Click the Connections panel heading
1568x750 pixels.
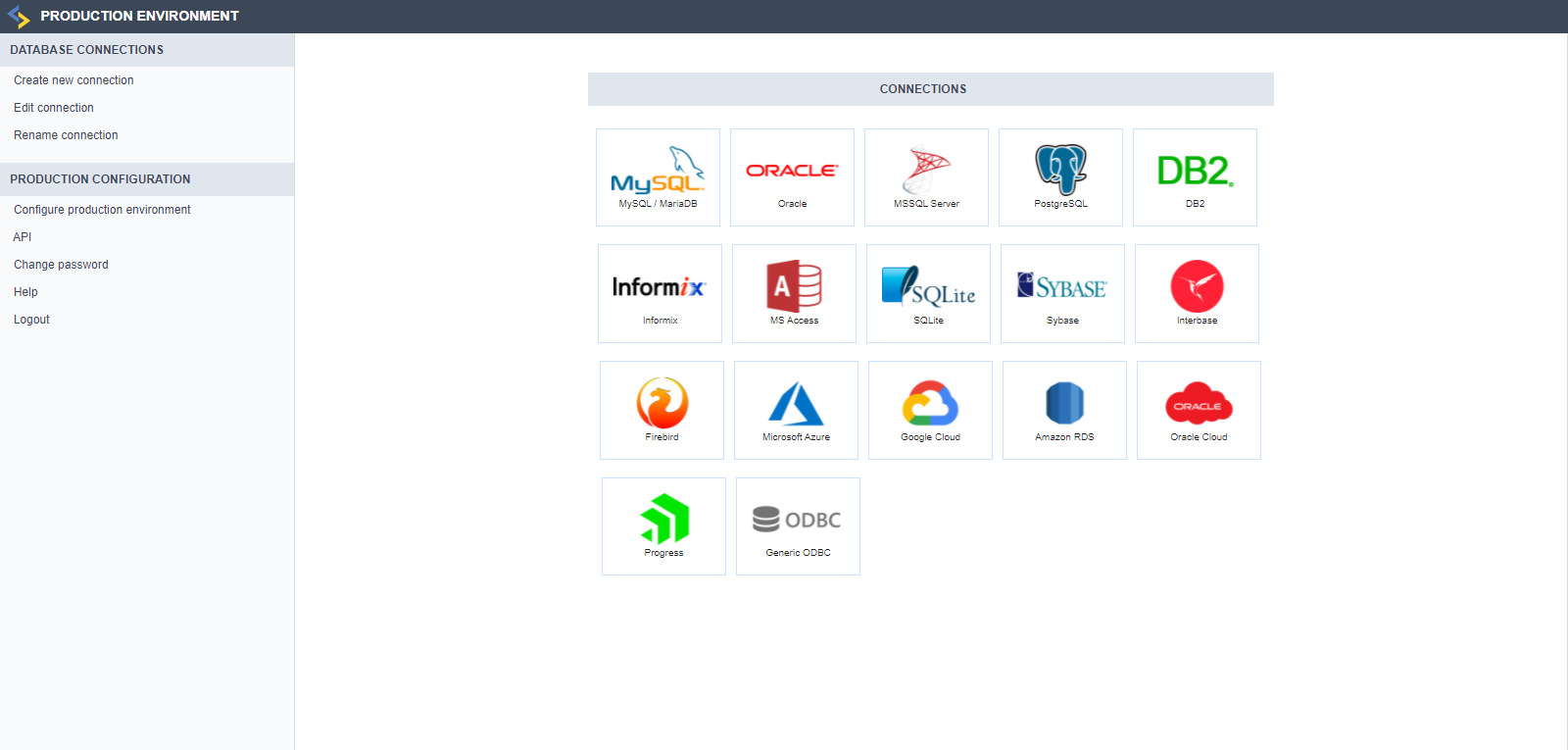(931, 89)
